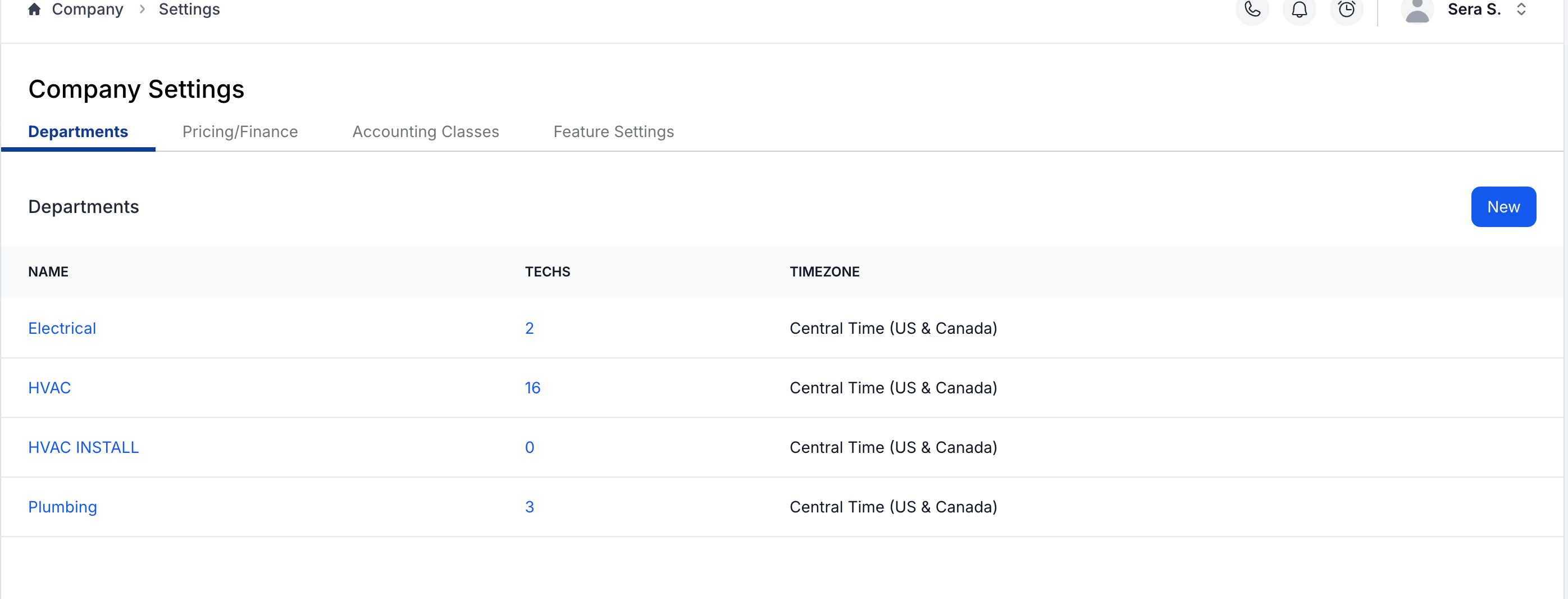Switch to the Feature Settings tab
Screen dimensions: 1568x599
click(x=614, y=131)
